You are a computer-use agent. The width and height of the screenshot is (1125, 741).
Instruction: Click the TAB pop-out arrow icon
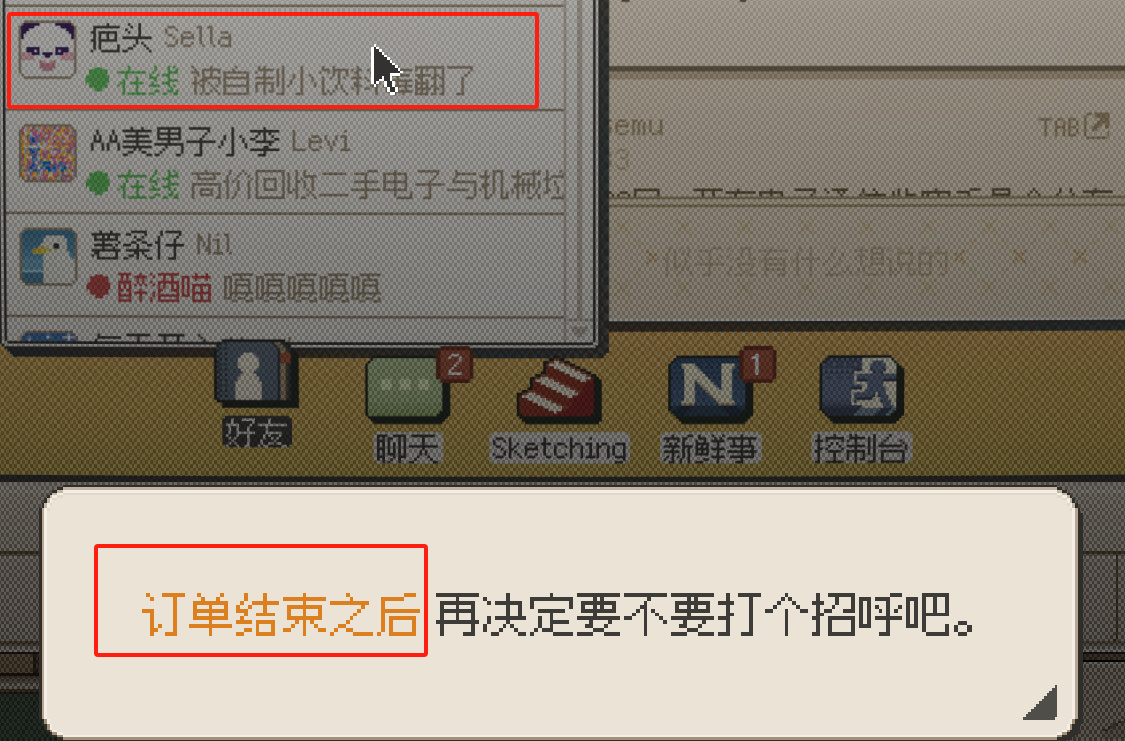coord(1096,126)
